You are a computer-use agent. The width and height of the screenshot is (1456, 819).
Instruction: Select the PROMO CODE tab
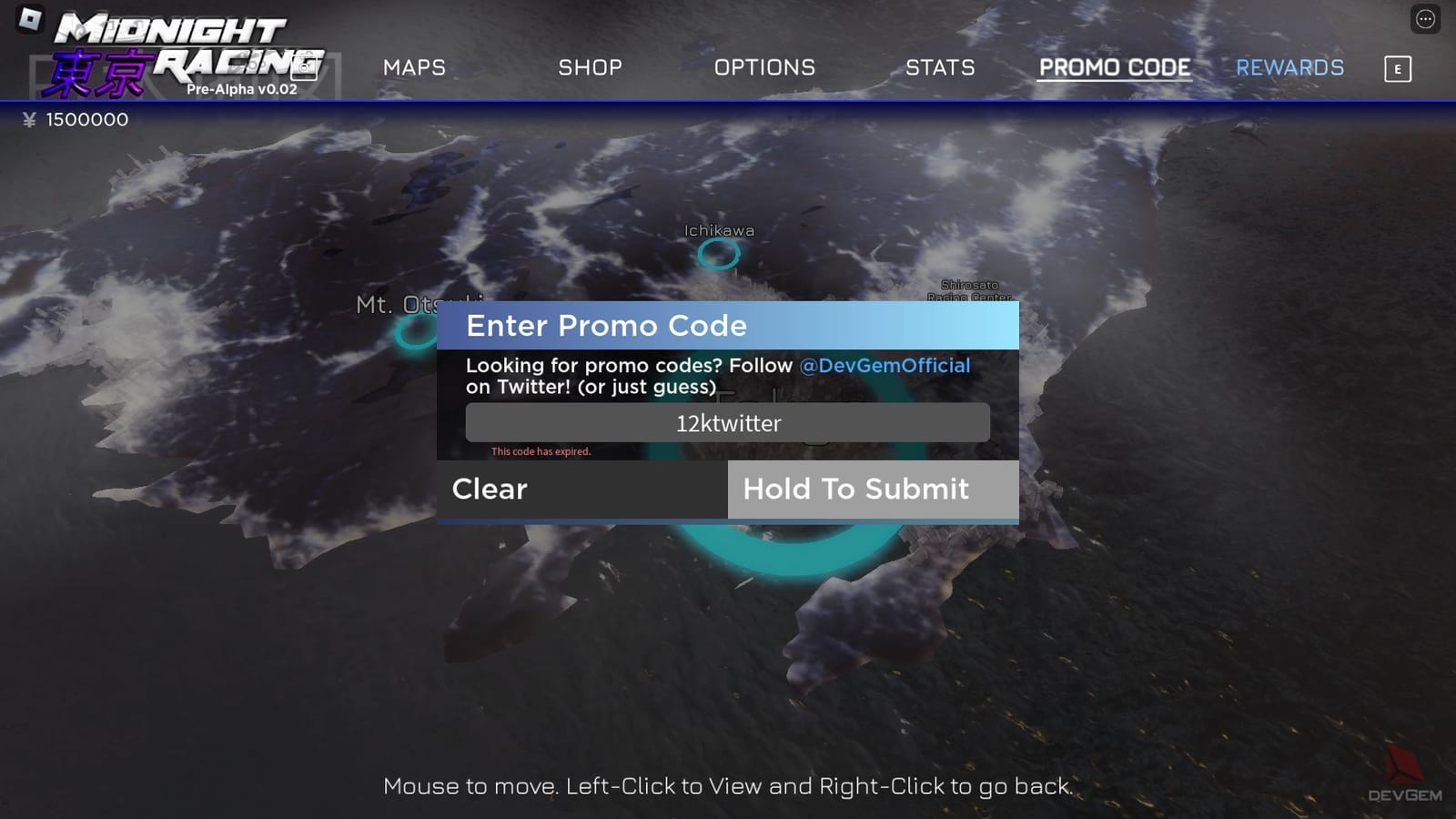[x=1115, y=67]
